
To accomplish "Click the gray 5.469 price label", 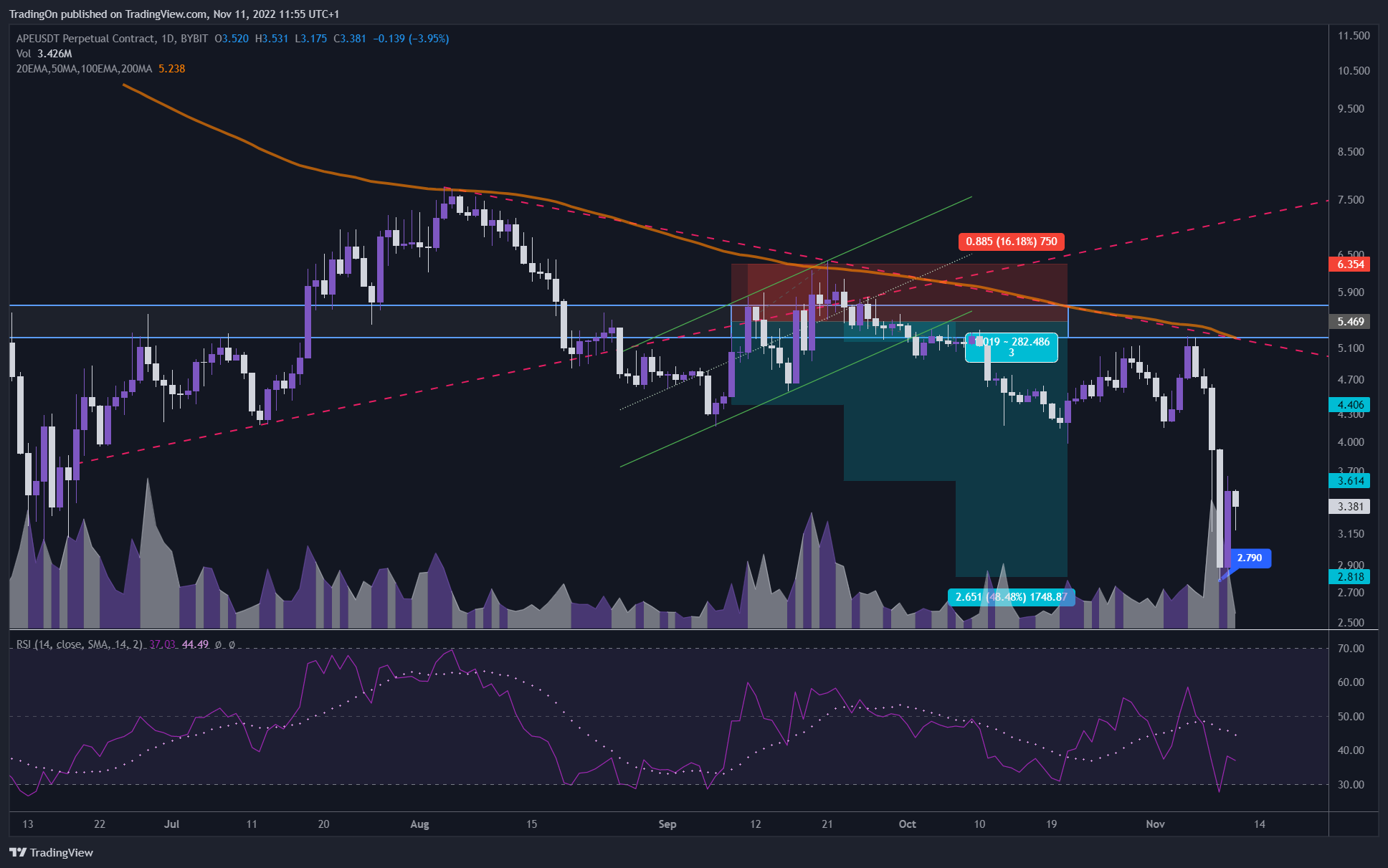I will [1350, 322].
